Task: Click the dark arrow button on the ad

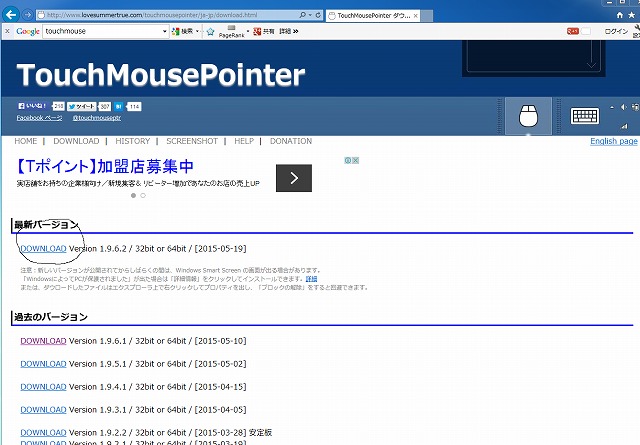Action: point(294,178)
